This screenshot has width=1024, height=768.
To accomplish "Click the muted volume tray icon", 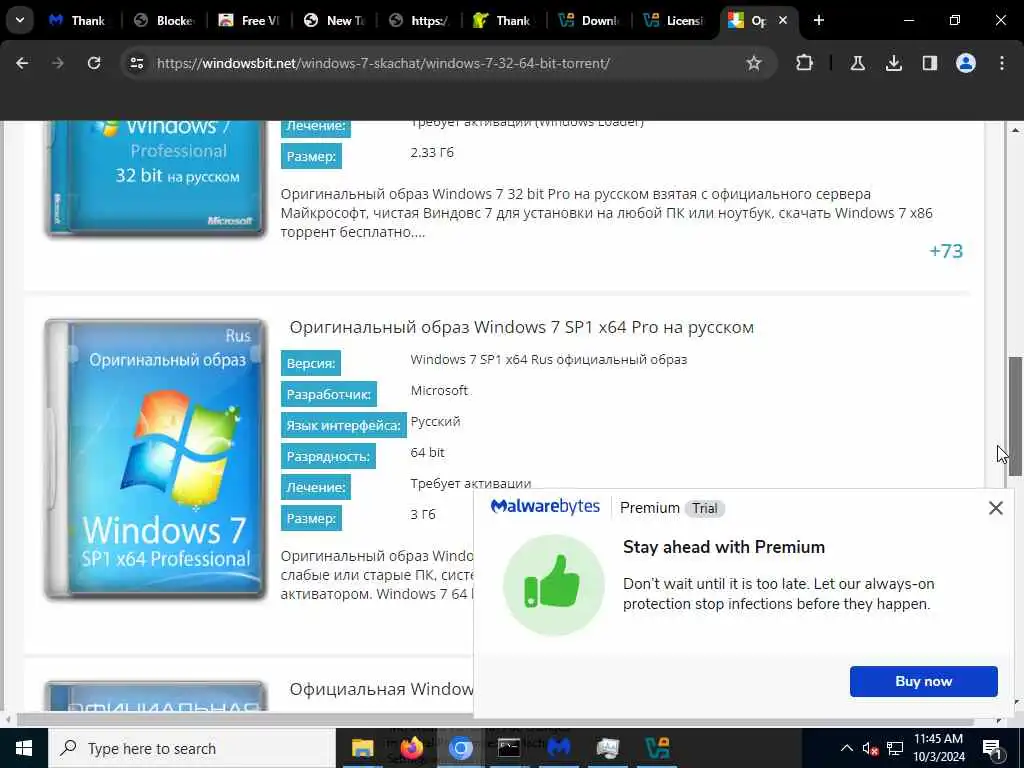I will tap(870, 748).
